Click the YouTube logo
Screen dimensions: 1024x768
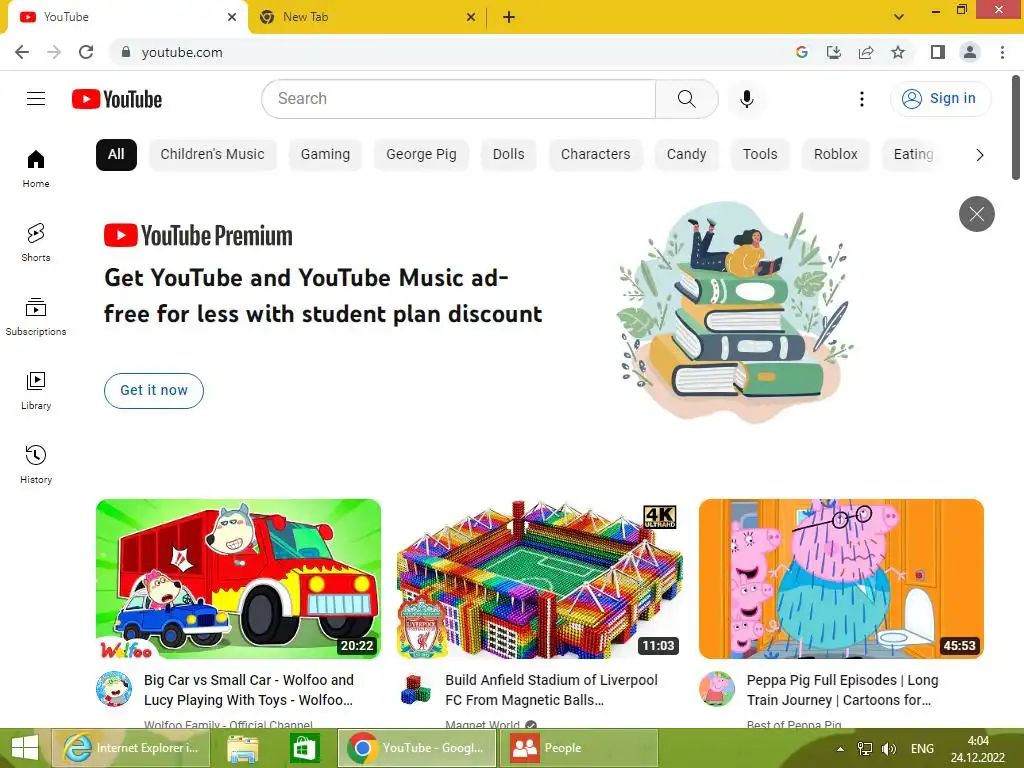click(117, 99)
